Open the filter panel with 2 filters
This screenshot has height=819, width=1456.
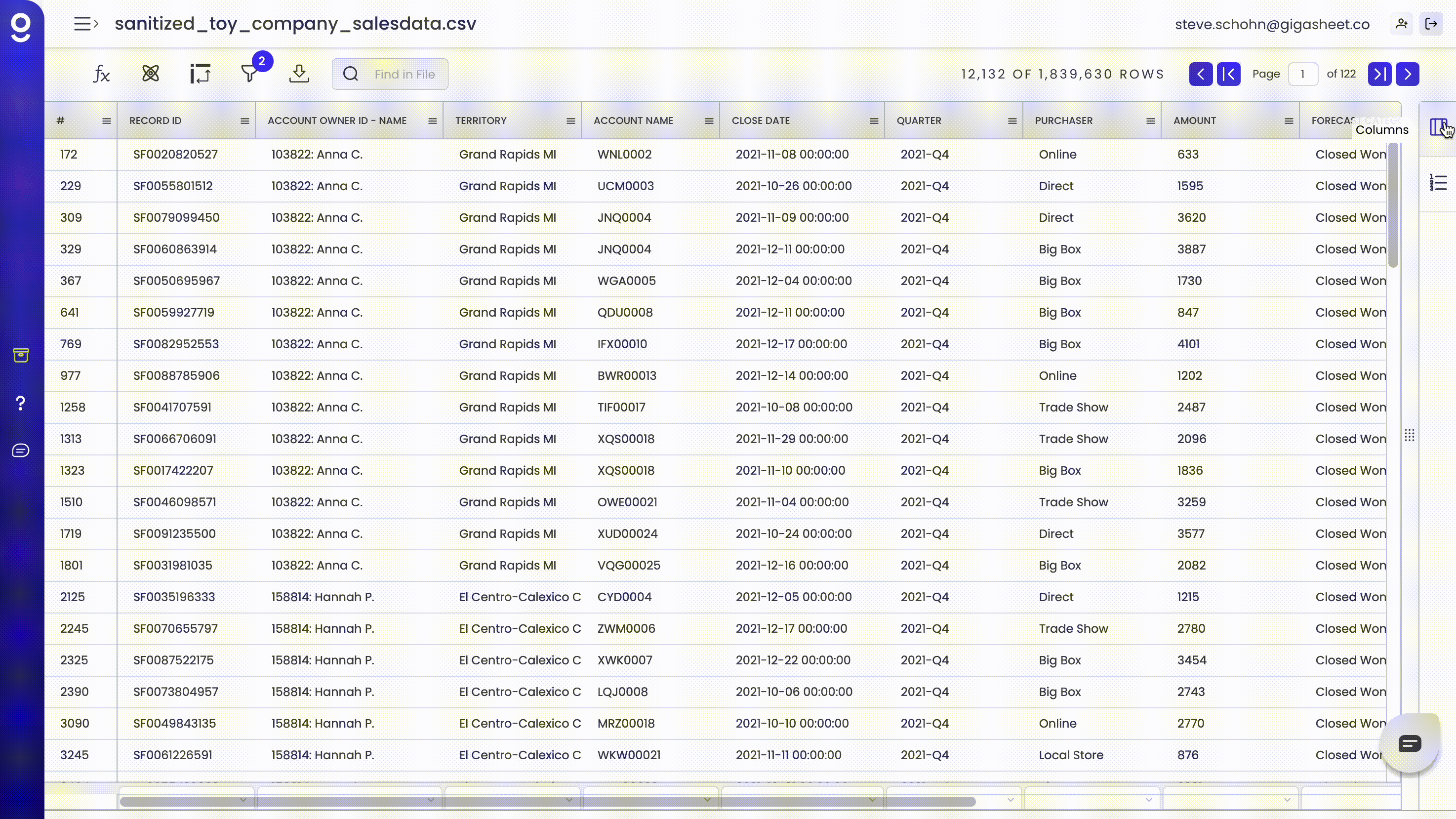click(x=249, y=74)
